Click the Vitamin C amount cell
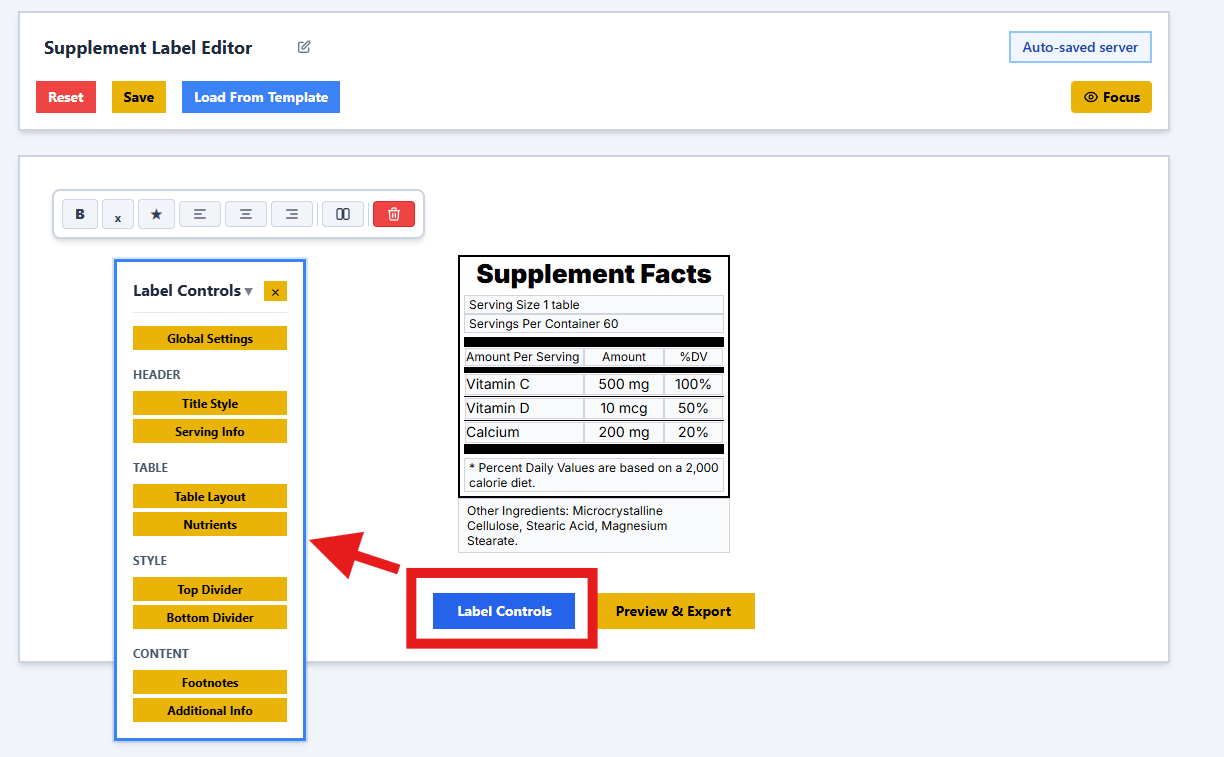 [624, 385]
